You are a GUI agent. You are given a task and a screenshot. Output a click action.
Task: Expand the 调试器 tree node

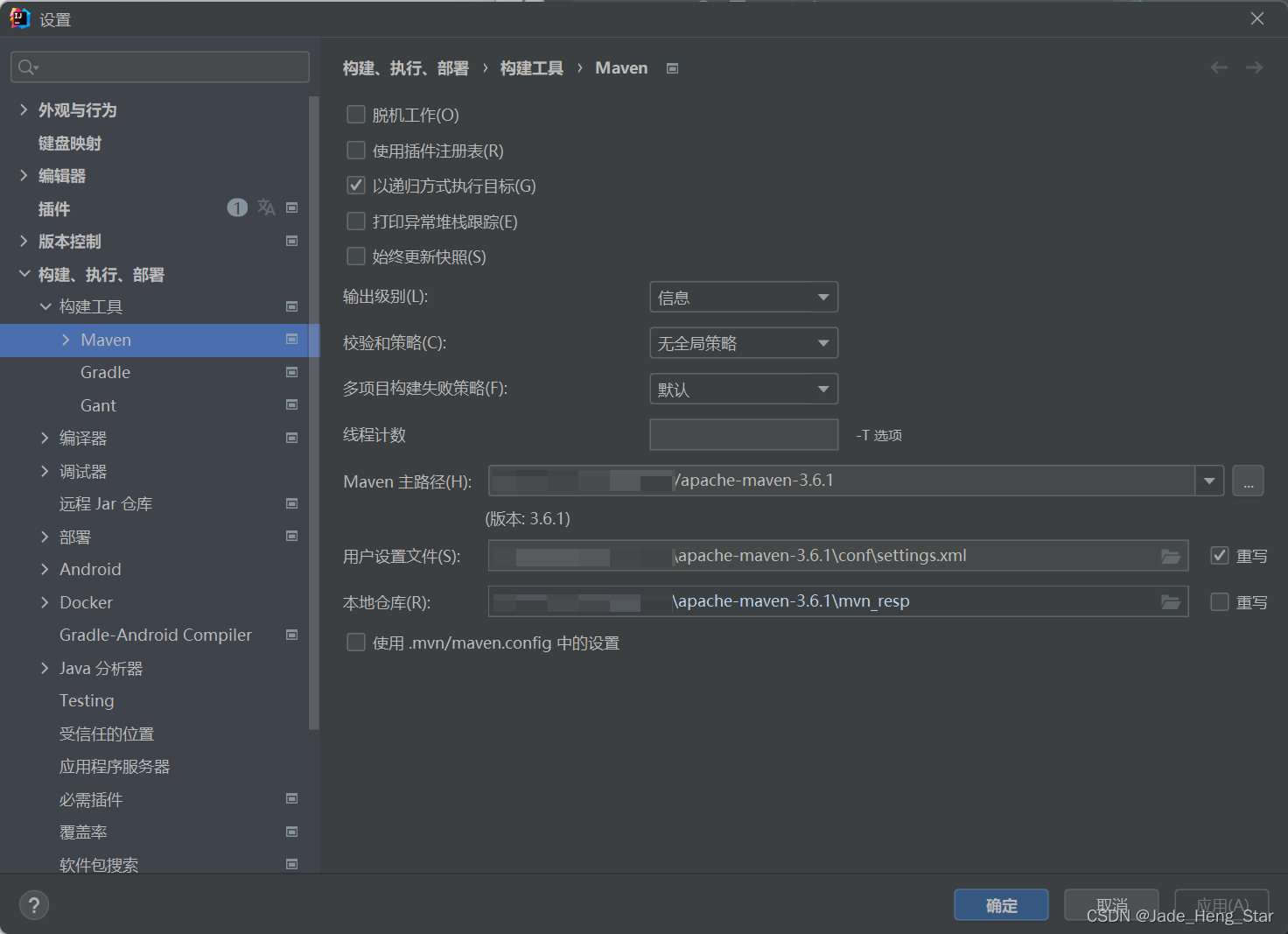[x=45, y=471]
